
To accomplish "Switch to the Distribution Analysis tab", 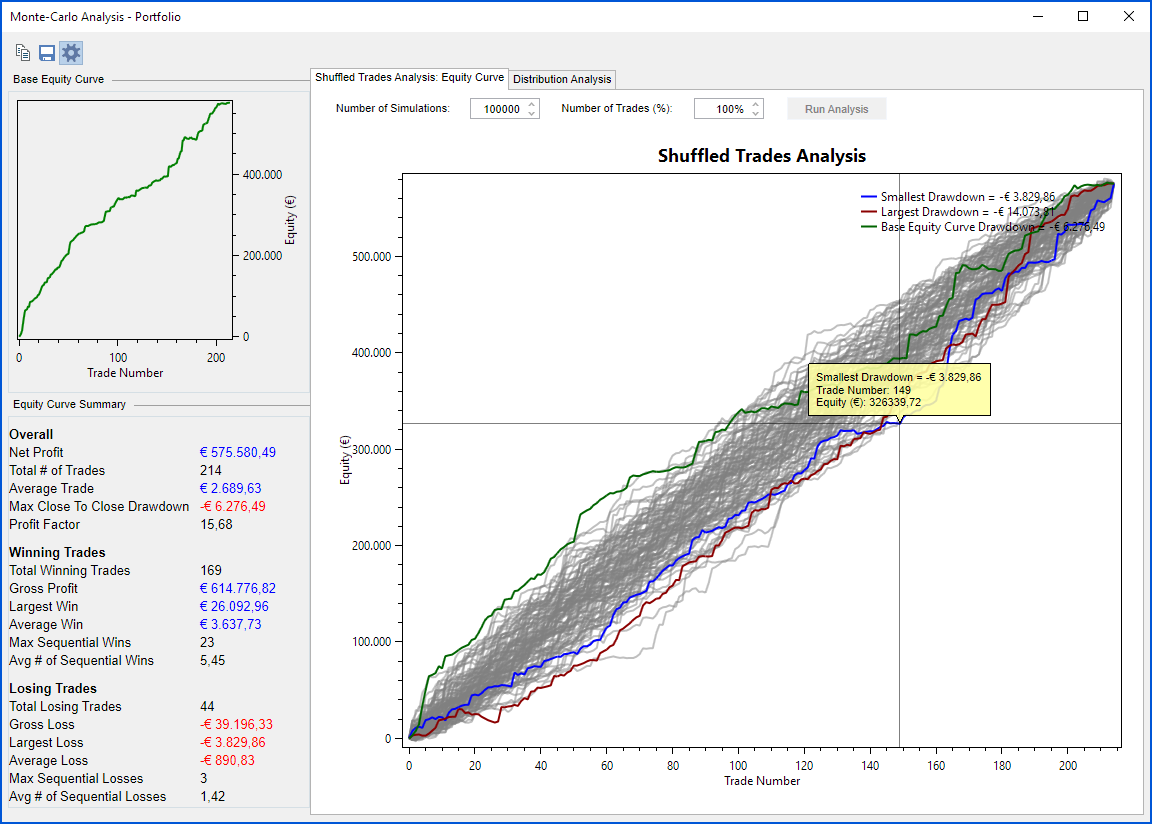I will [x=561, y=79].
